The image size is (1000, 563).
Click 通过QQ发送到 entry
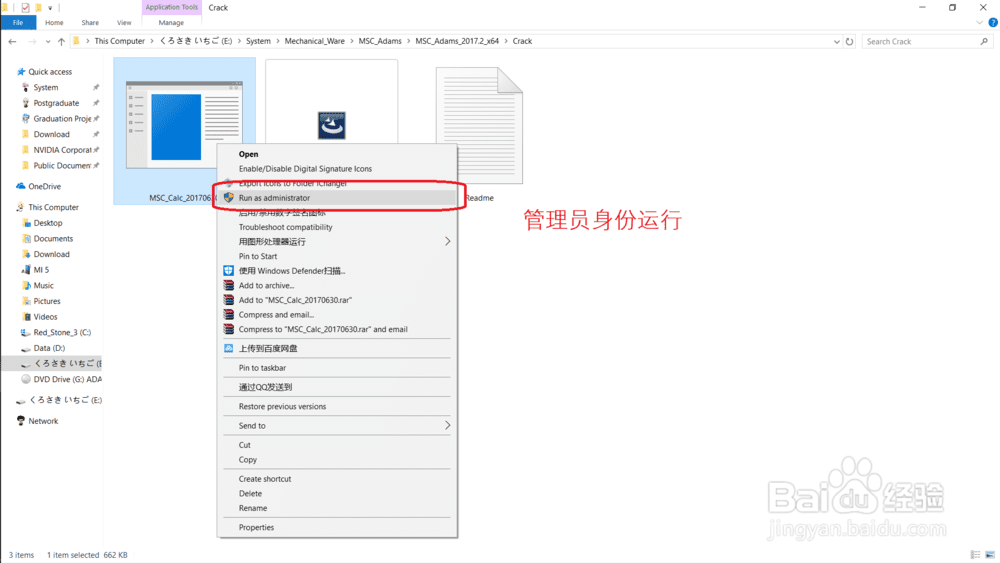pos(337,387)
